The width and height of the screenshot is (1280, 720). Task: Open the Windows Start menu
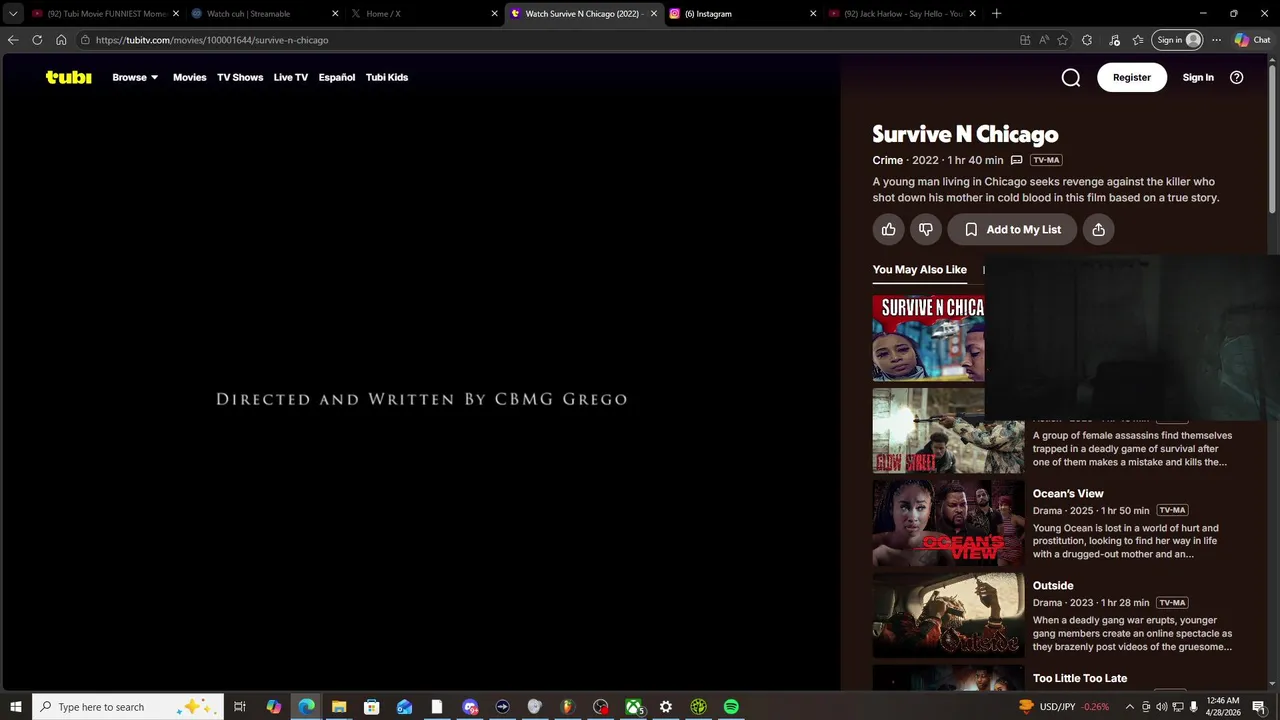click(x=15, y=707)
